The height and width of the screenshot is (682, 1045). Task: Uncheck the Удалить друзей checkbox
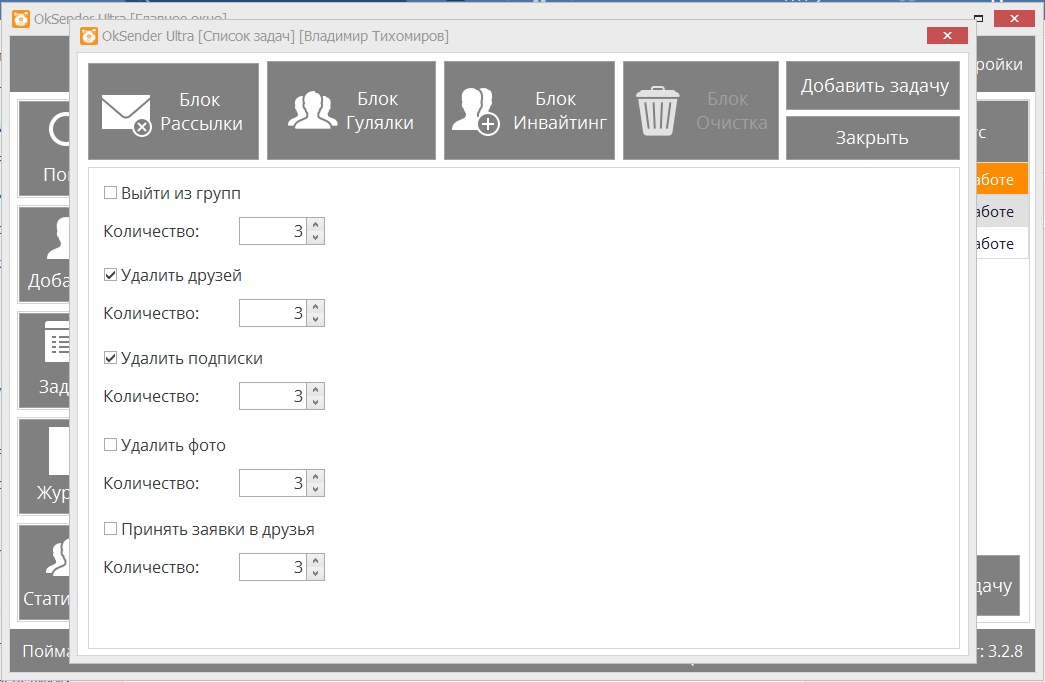coord(111,275)
